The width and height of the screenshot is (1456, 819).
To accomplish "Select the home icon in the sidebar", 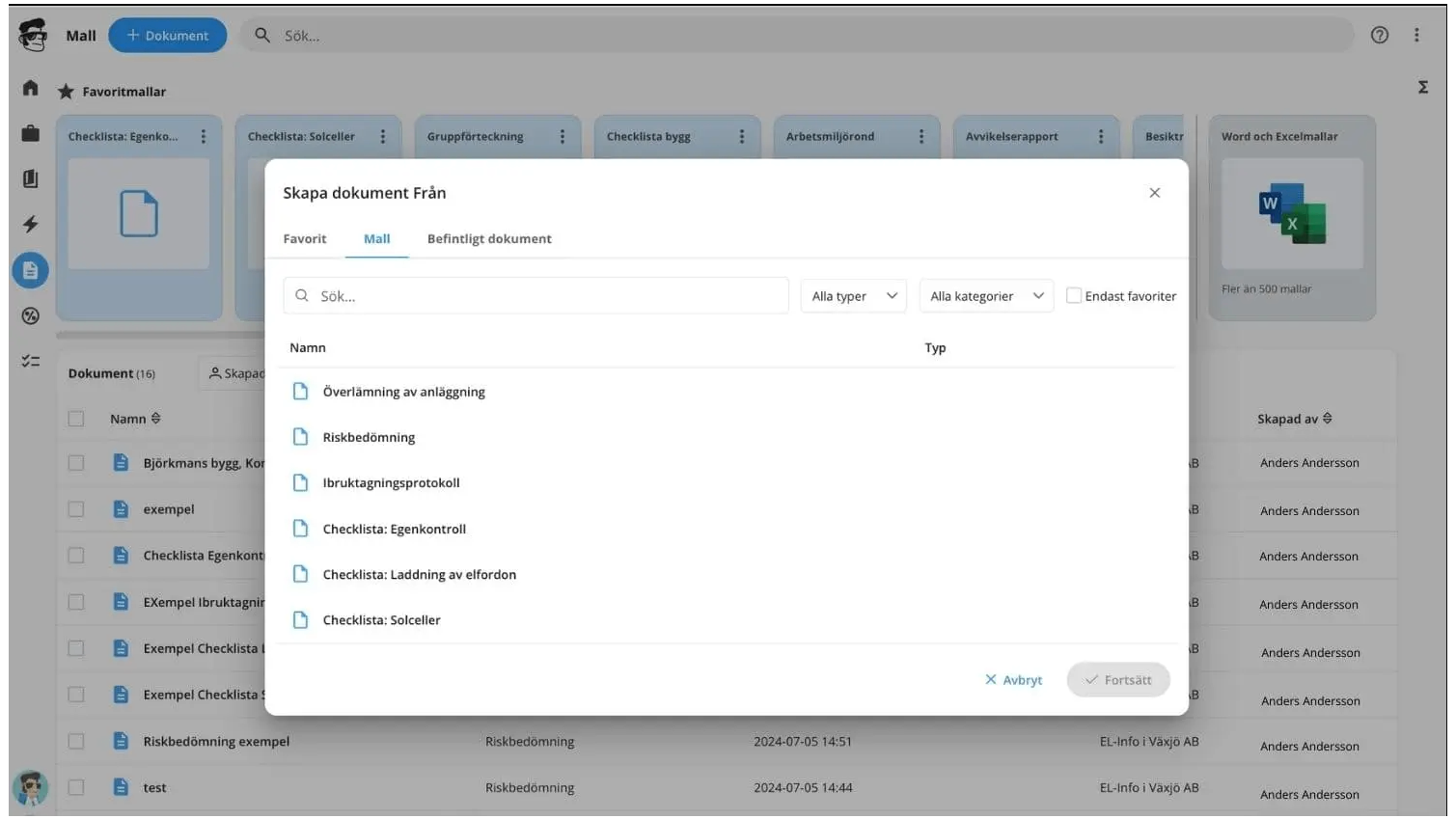I will point(29,87).
